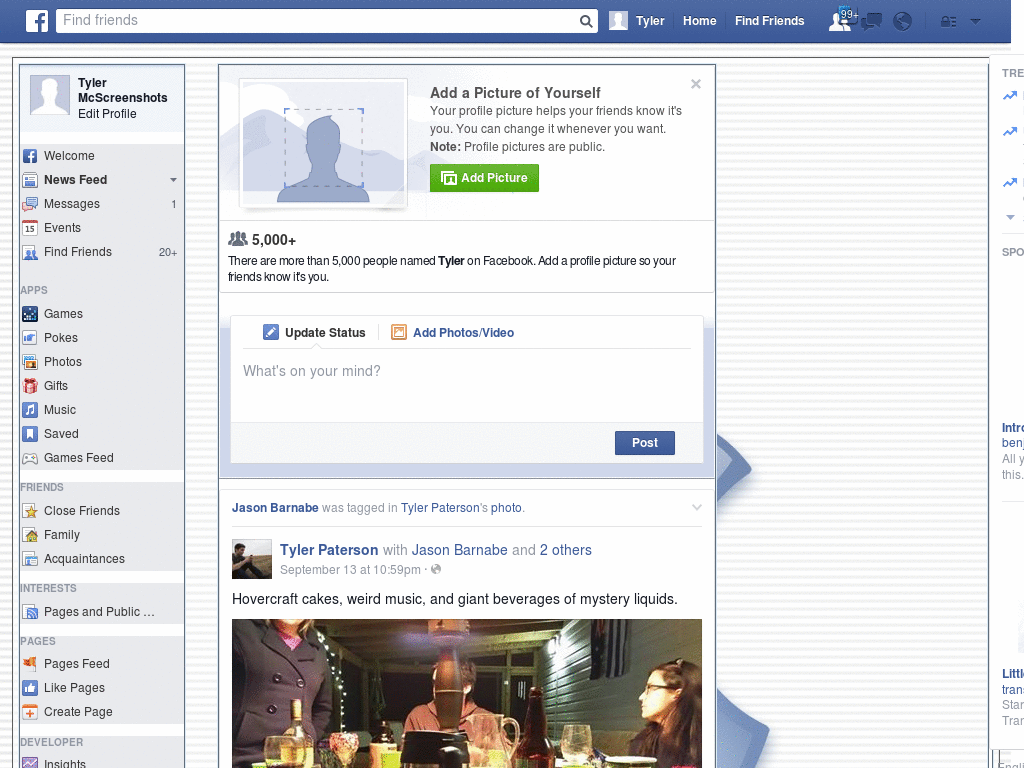The height and width of the screenshot is (768, 1024).
Task: Click the Music app icon
Action: tap(30, 410)
